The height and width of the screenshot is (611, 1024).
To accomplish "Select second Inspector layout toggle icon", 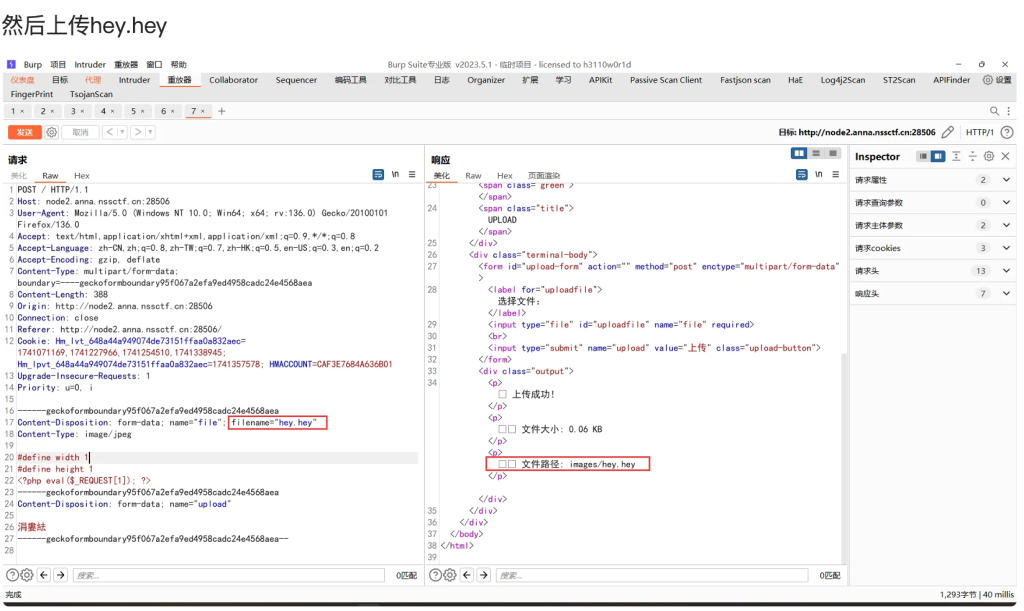I will point(937,157).
